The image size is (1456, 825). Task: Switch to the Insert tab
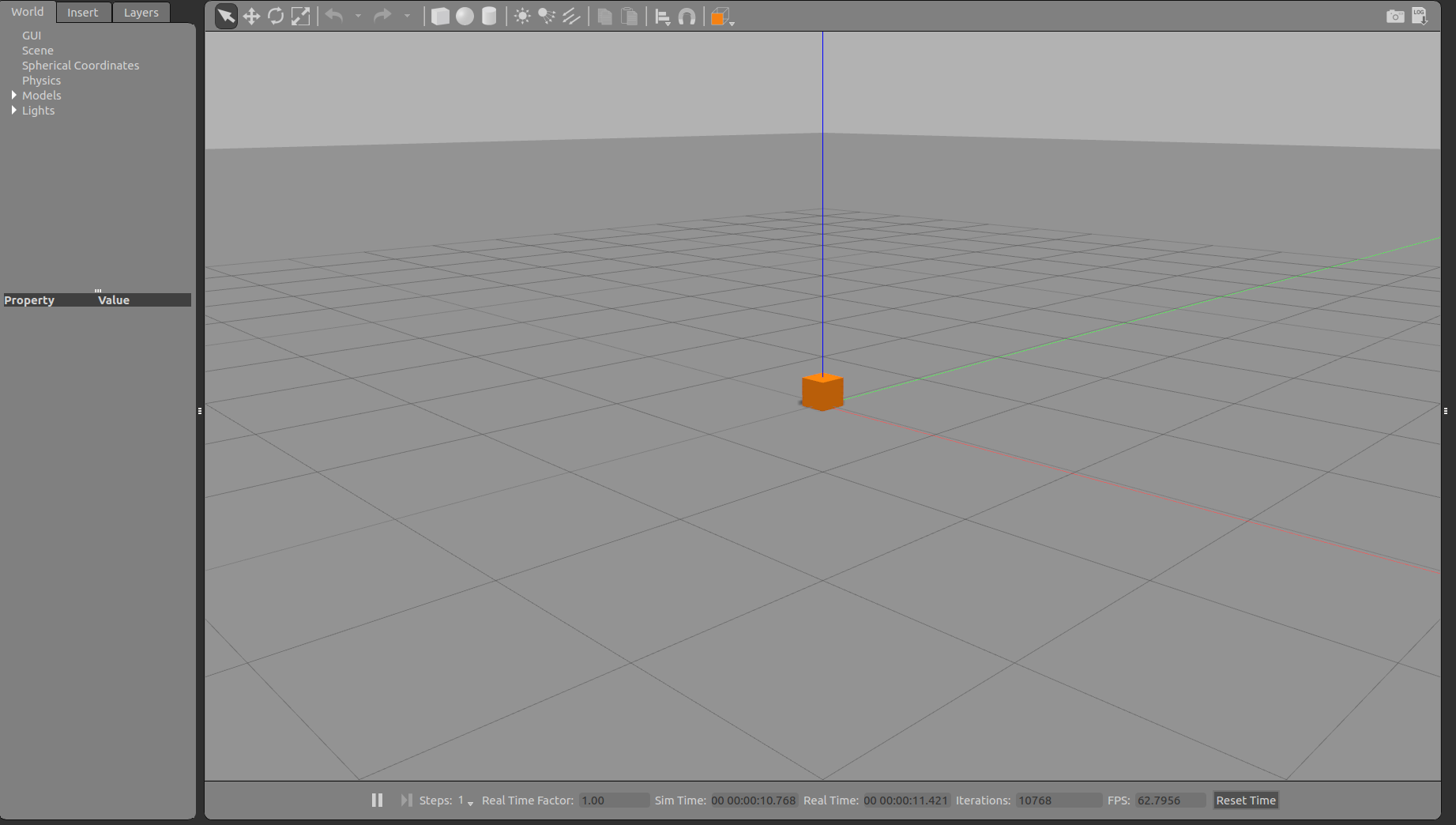coord(83,13)
